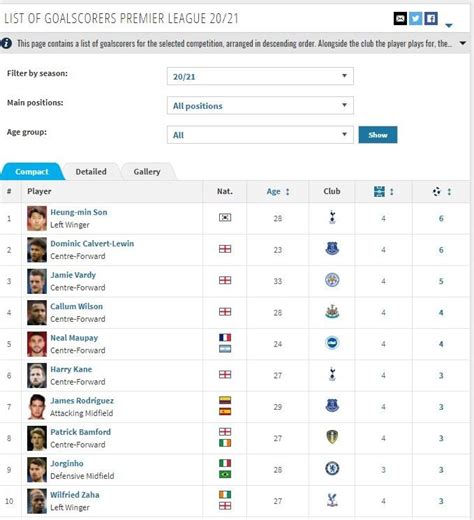Share page via email icon

[400, 19]
